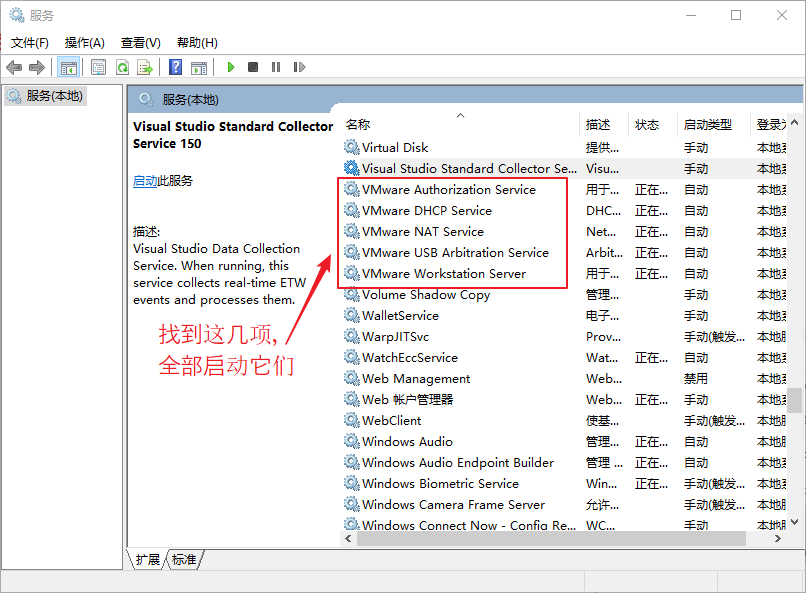Open the 查看(V) menu
Image resolution: width=806 pixels, height=593 pixels.
click(141, 43)
